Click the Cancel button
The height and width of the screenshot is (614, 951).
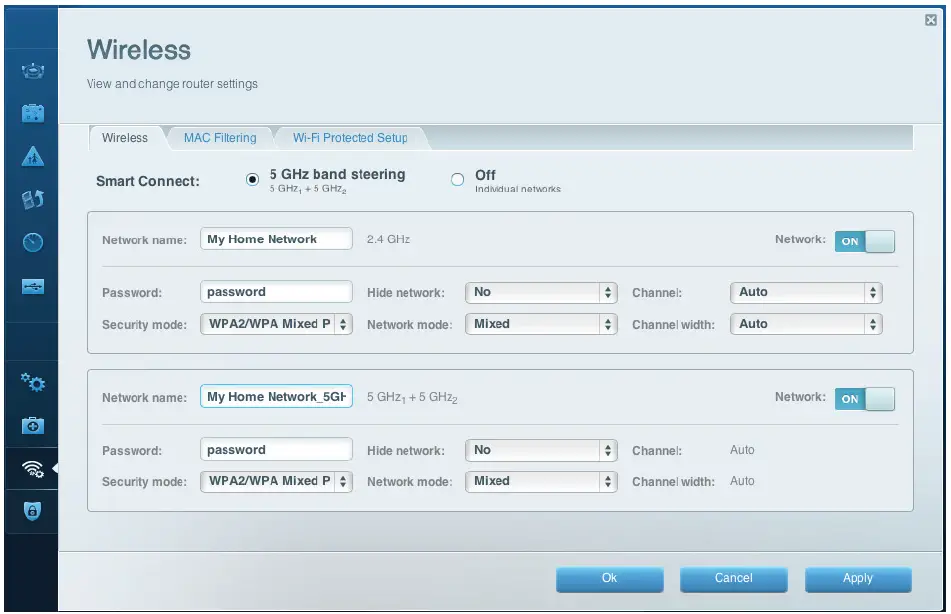click(733, 579)
